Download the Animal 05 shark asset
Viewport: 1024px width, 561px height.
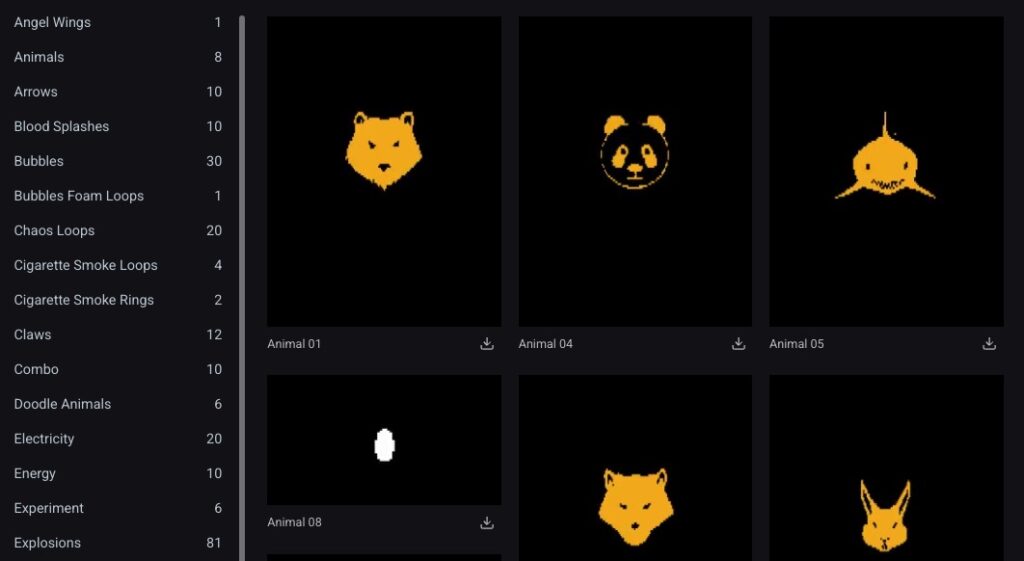989,344
